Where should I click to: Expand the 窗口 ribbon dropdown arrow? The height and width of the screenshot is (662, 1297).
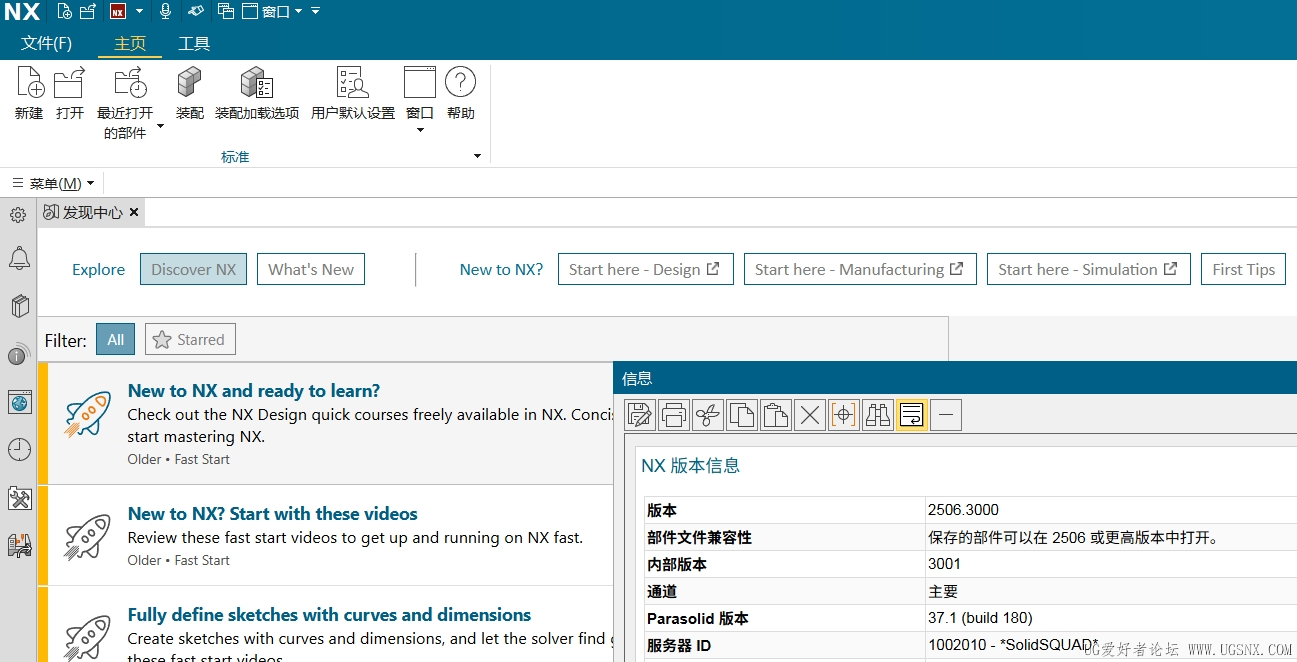pyautogui.click(x=420, y=130)
